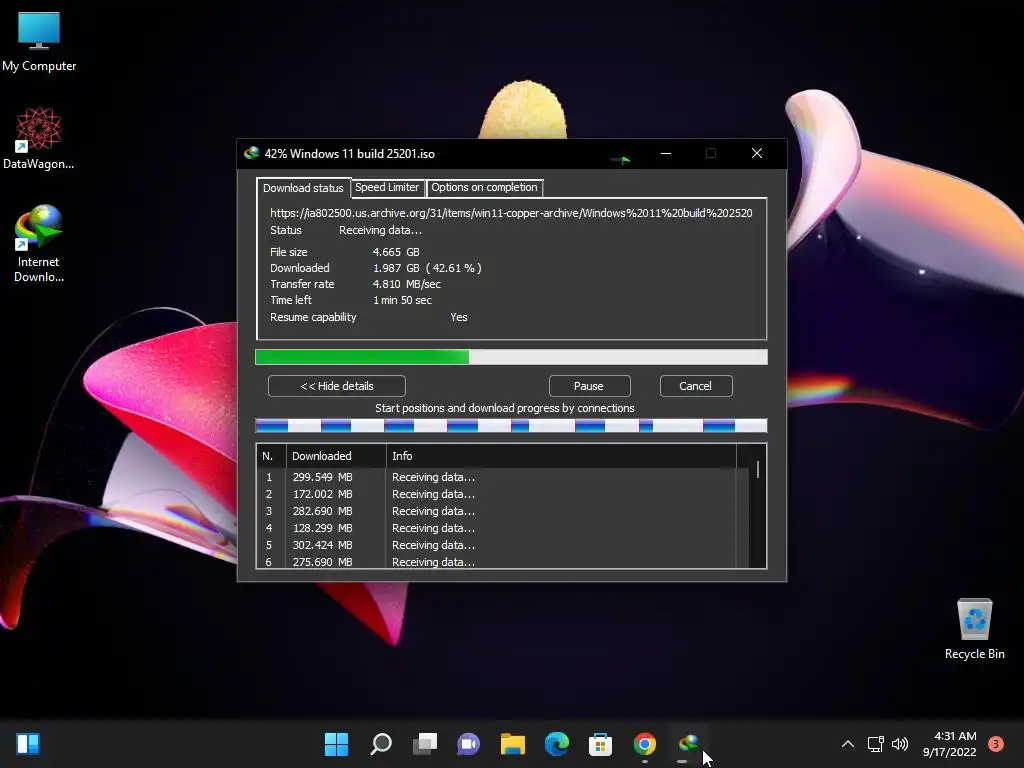Image resolution: width=1024 pixels, height=768 pixels.
Task: Close the IDM download window
Action: click(757, 153)
